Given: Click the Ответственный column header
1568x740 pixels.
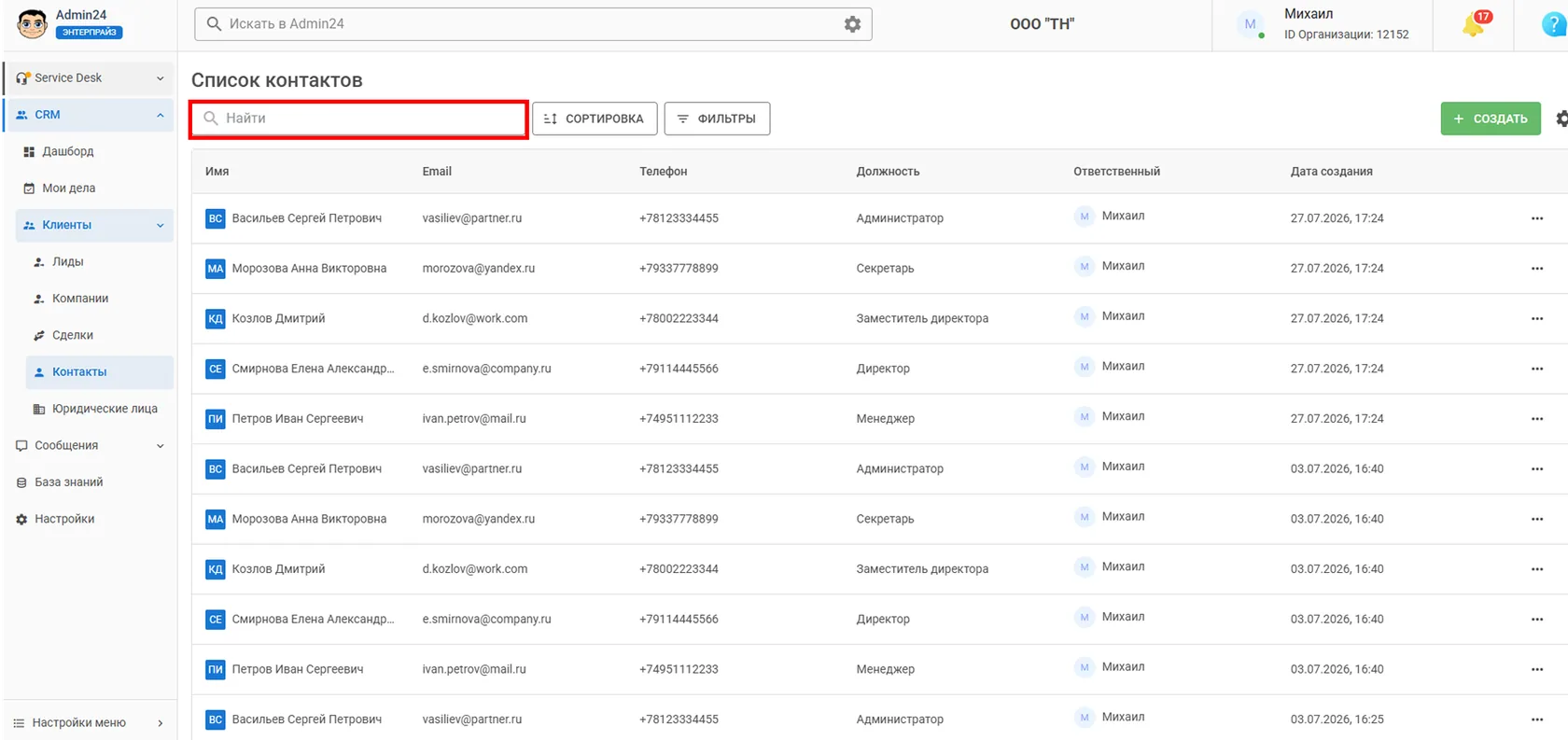Looking at the screenshot, I should click(x=1116, y=172).
